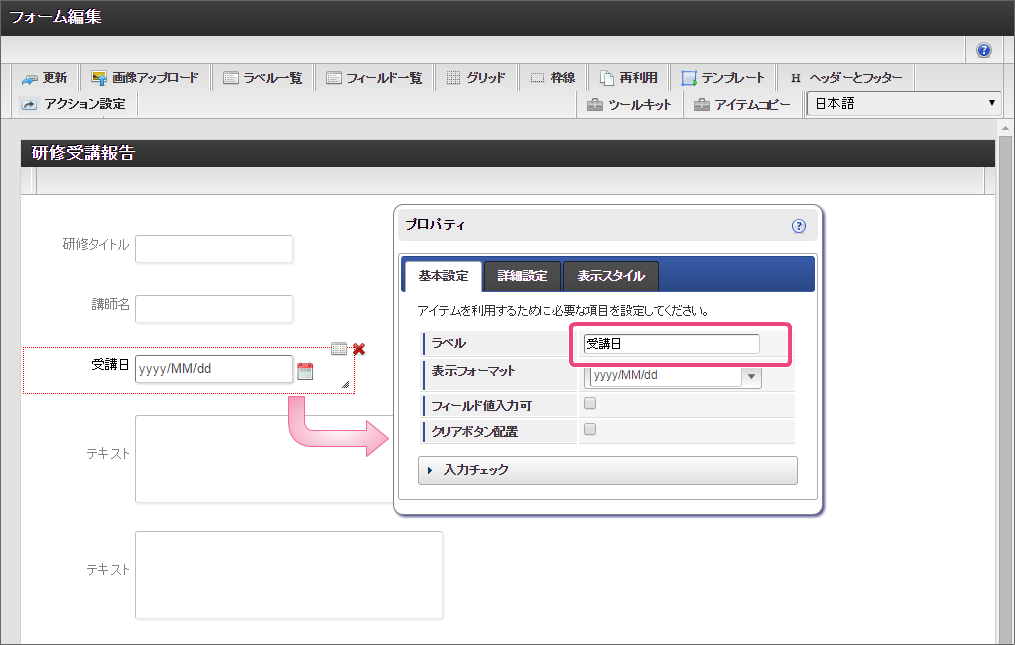Select the 講師名 label
Viewport: 1015px width, 645px height.
(x=110, y=304)
